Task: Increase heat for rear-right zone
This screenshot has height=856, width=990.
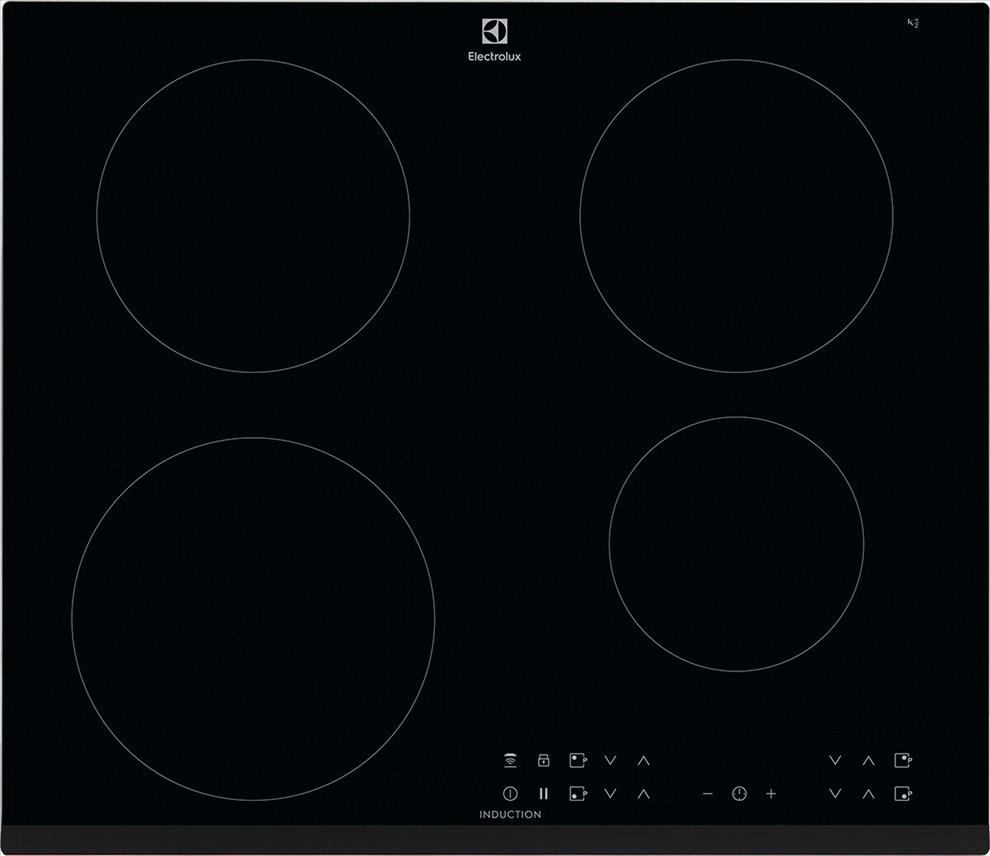Action: [869, 761]
